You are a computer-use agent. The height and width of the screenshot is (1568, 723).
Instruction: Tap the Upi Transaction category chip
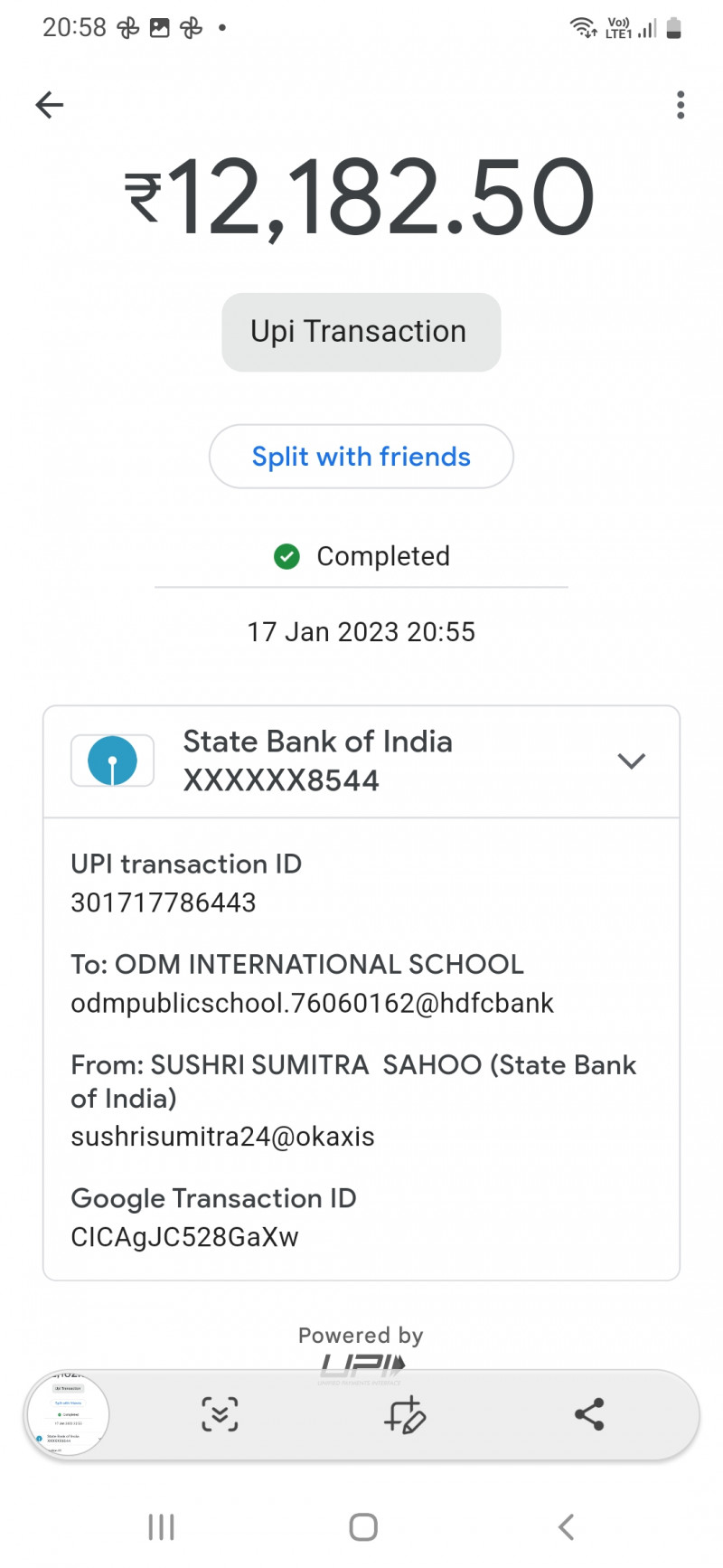click(361, 332)
